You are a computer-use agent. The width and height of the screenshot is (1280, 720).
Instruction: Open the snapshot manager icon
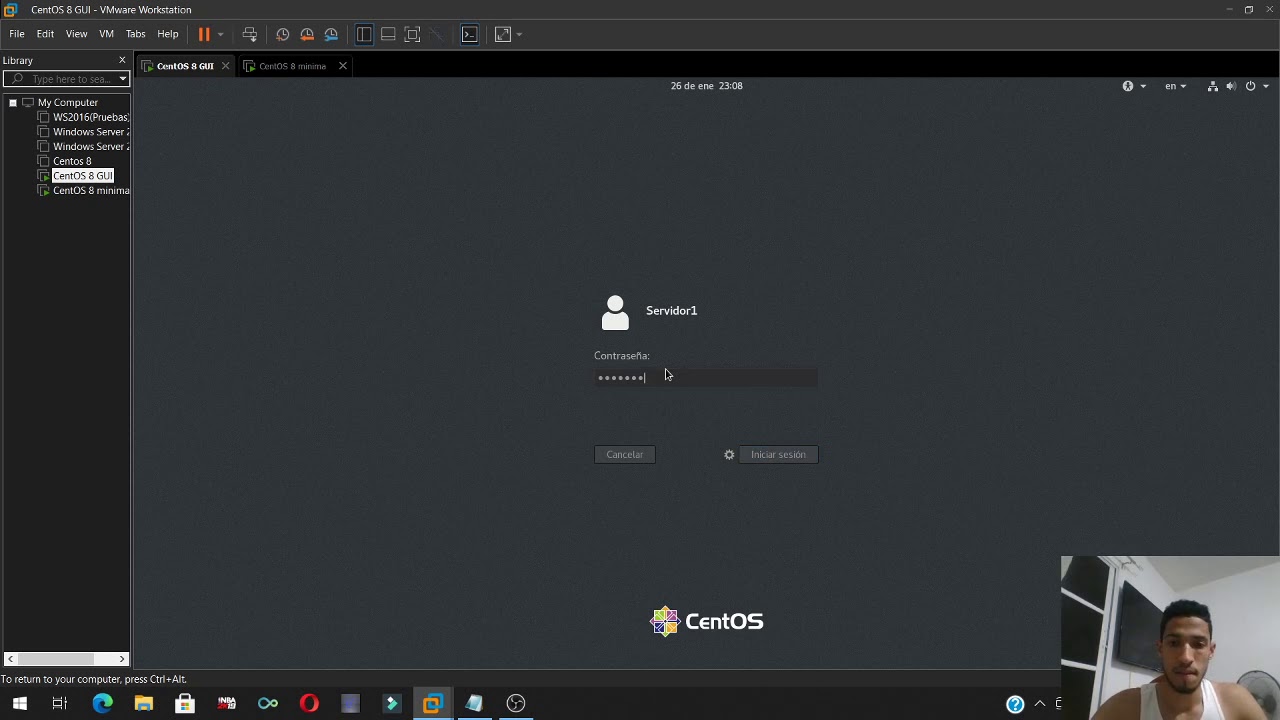(331, 34)
